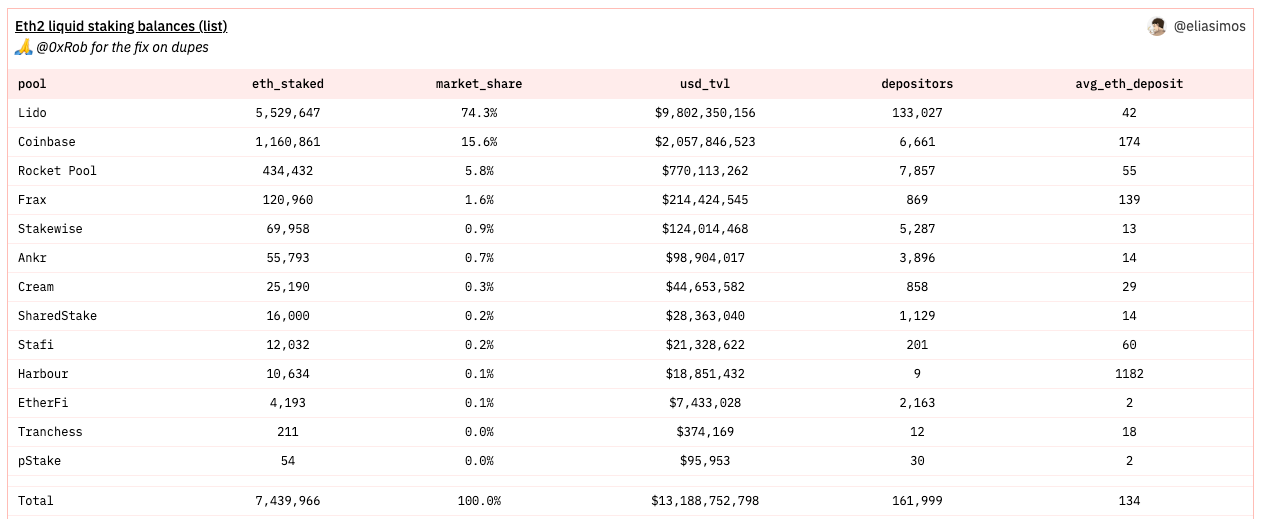Click Rocket Pool's eth_staked value 434,432
The width and height of the screenshot is (1261, 519).
[288, 171]
